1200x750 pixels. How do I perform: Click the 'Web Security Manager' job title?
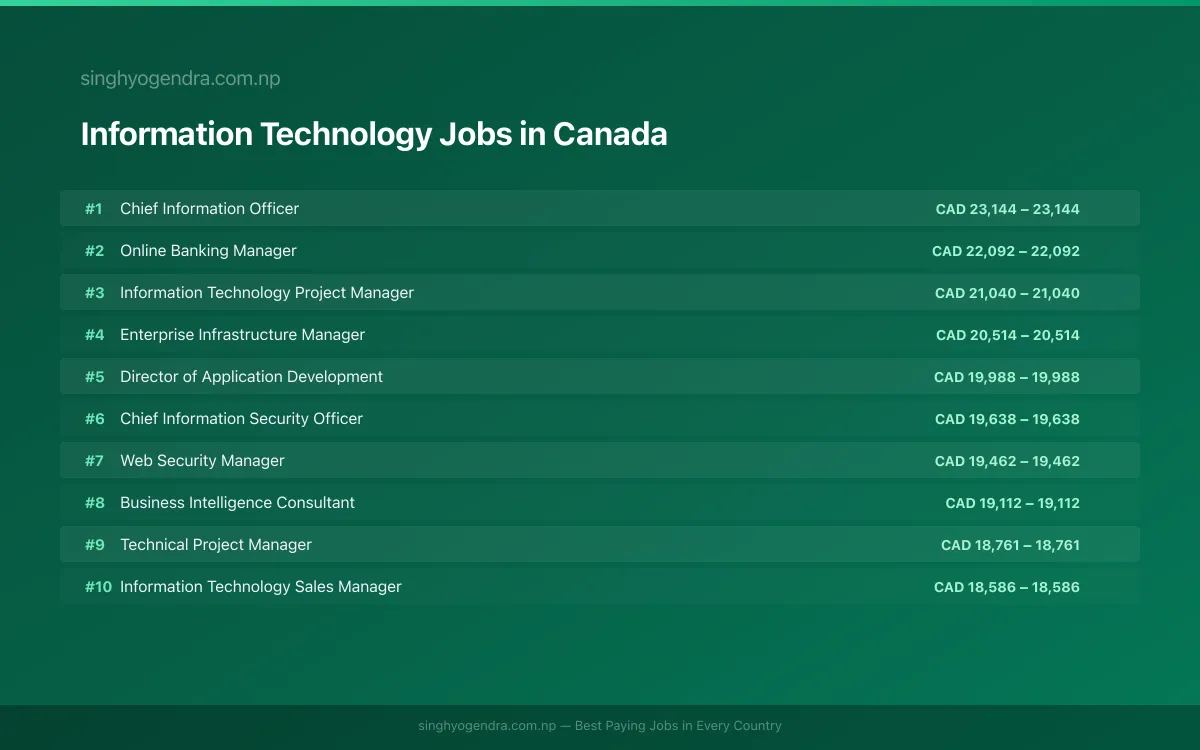click(x=202, y=461)
